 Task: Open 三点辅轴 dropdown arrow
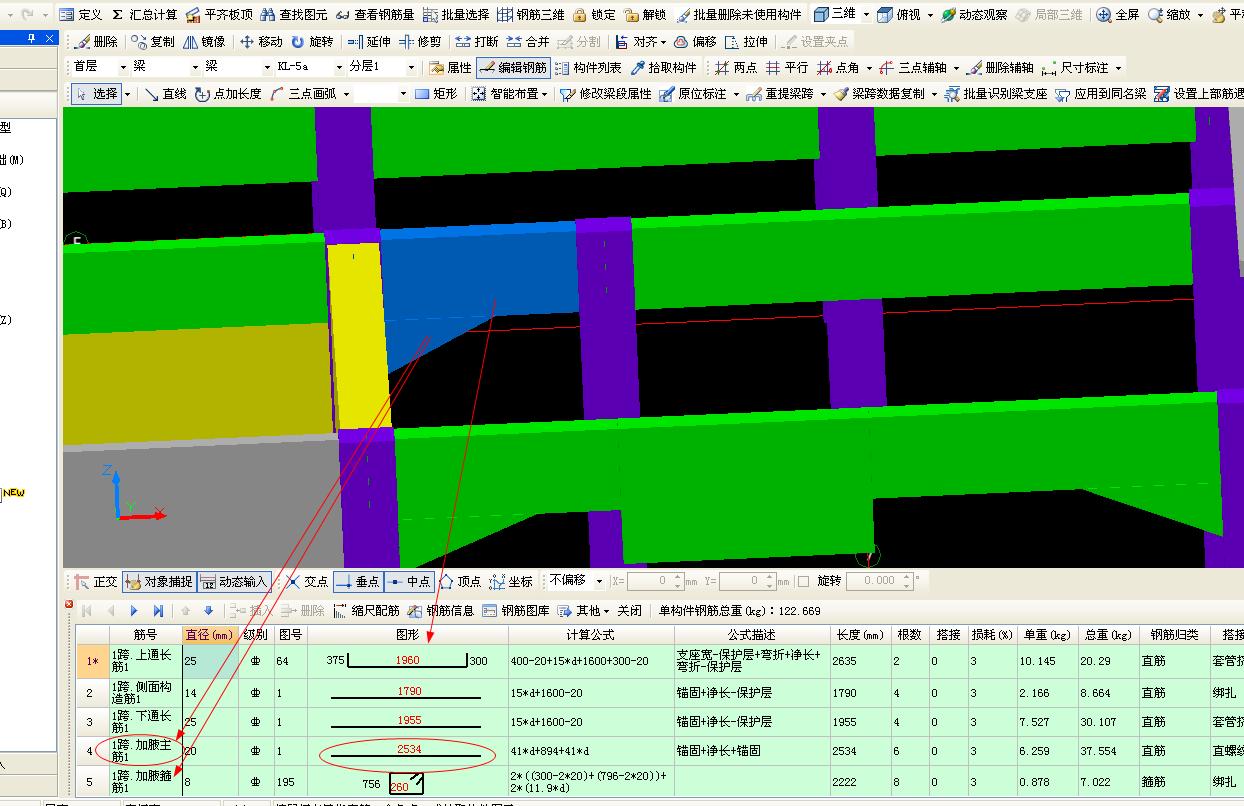click(955, 68)
